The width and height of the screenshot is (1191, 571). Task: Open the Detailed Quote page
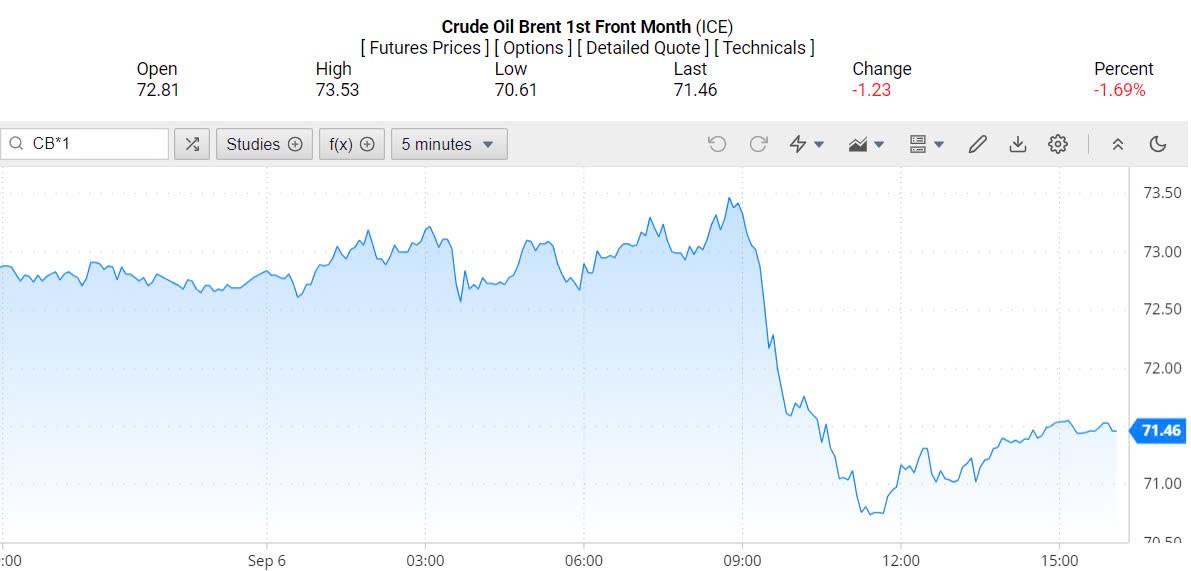coord(643,48)
